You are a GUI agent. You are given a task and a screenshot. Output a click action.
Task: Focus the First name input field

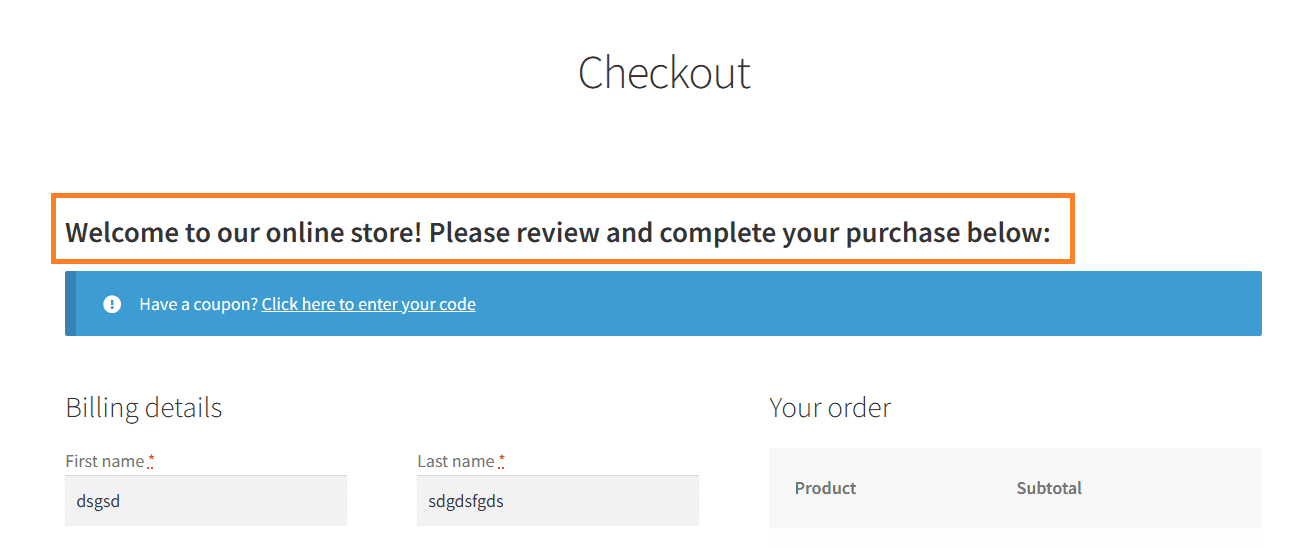point(206,501)
